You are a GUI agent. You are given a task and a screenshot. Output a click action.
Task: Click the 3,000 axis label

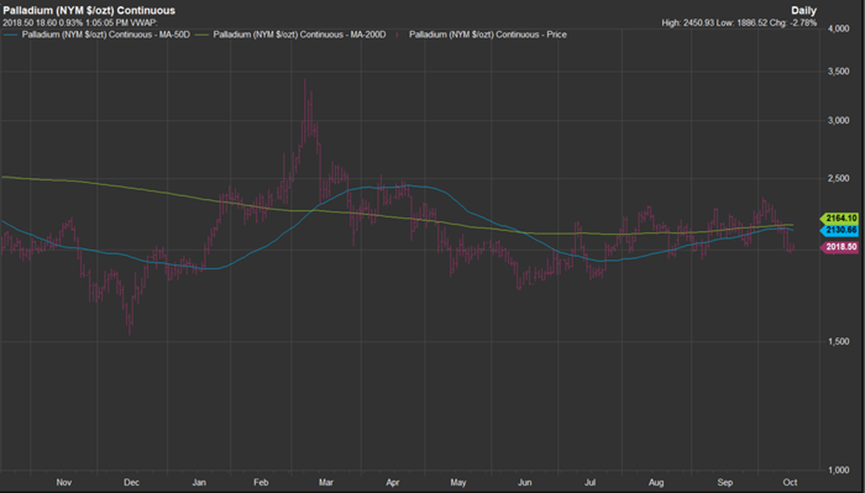(x=839, y=121)
